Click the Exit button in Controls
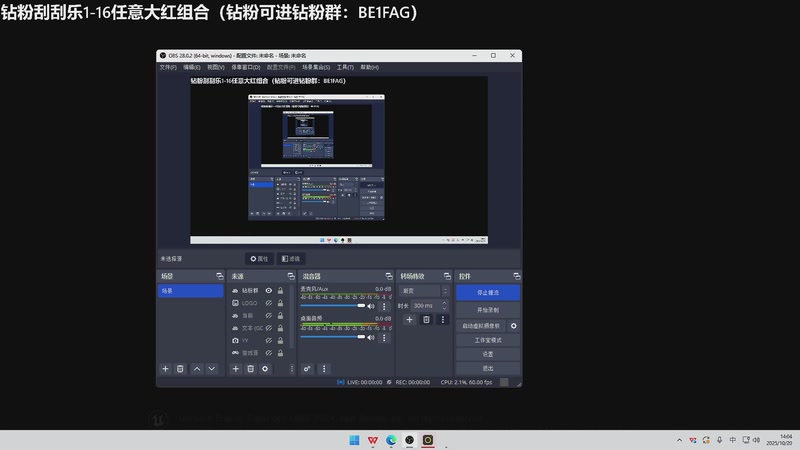 pos(488,368)
